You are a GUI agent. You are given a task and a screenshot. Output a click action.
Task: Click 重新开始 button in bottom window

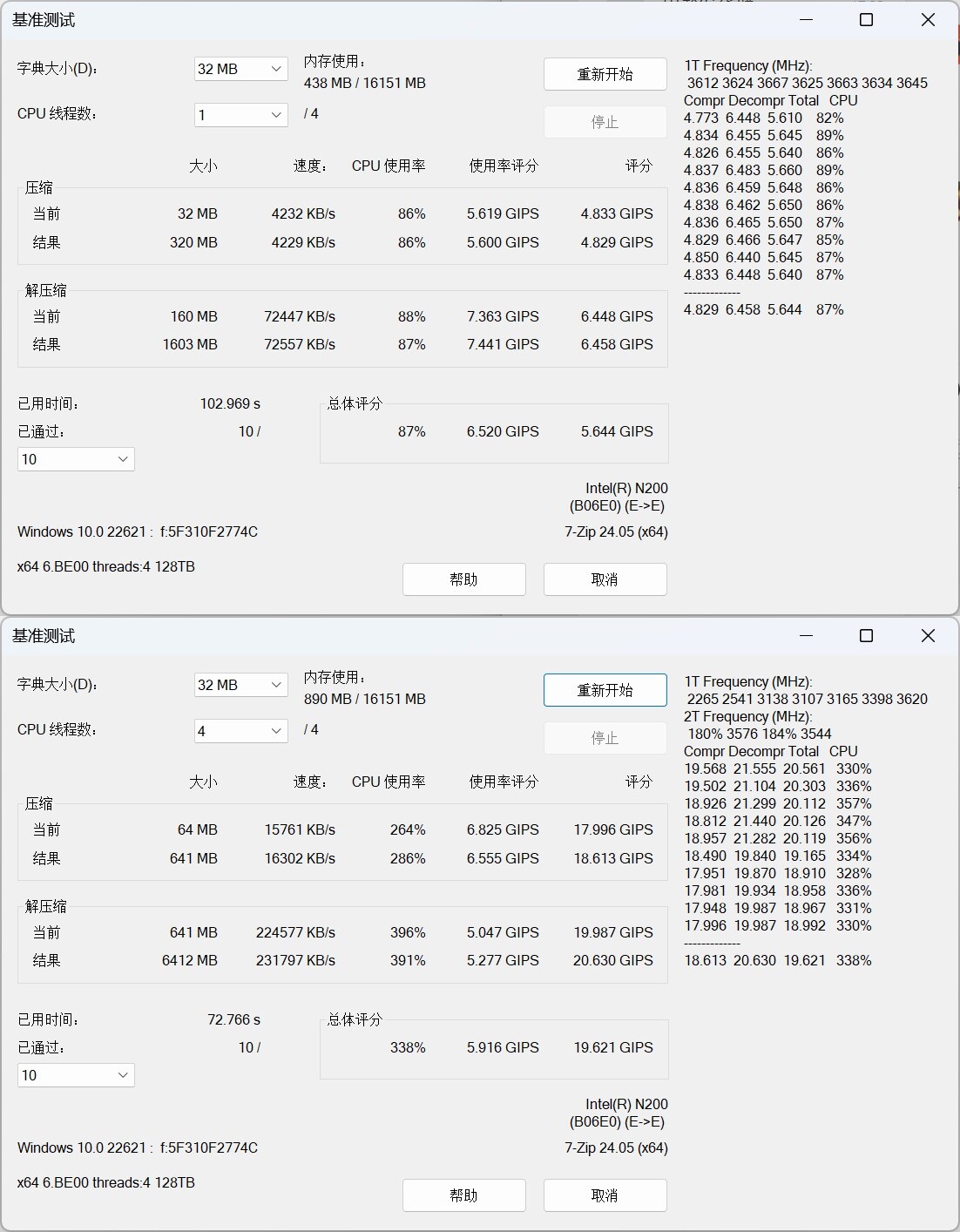coord(605,690)
